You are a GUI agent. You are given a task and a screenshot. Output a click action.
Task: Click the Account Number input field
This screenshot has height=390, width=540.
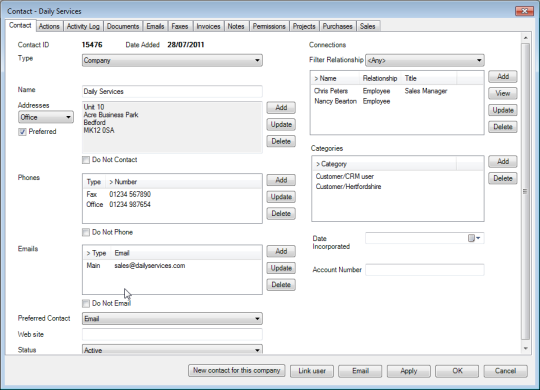point(425,270)
